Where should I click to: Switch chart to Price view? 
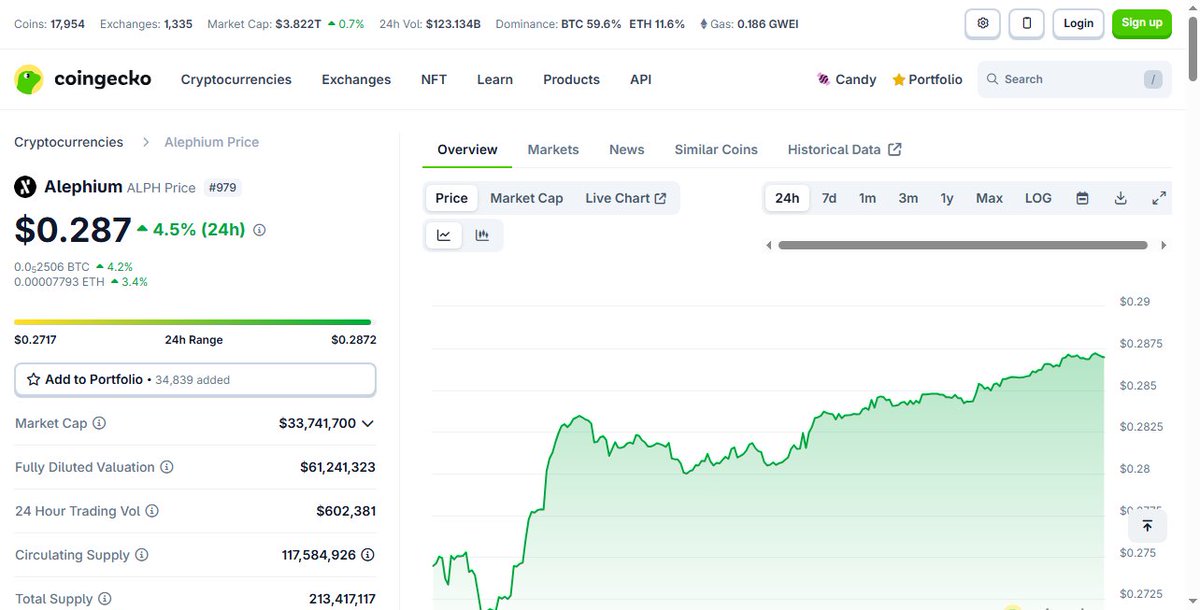[x=451, y=198]
